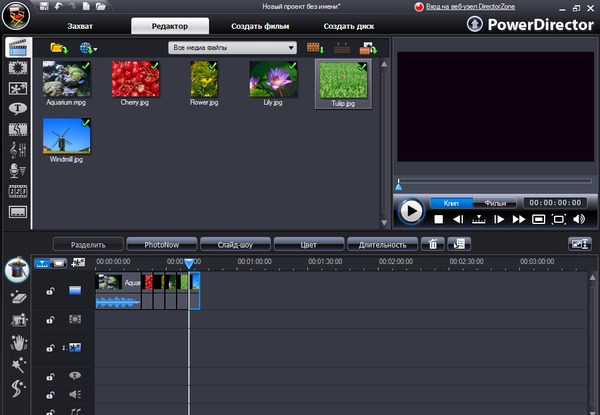Viewport: 600px width, 415px height.
Task: Toggle the video track lock
Action: coord(50,291)
